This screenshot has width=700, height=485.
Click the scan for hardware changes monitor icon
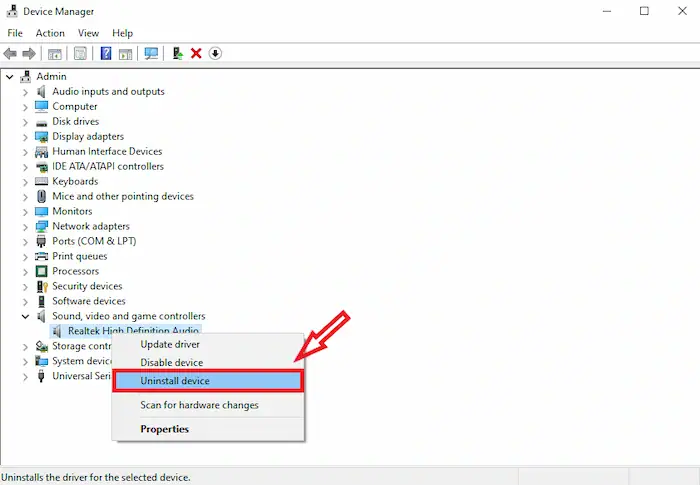click(151, 53)
